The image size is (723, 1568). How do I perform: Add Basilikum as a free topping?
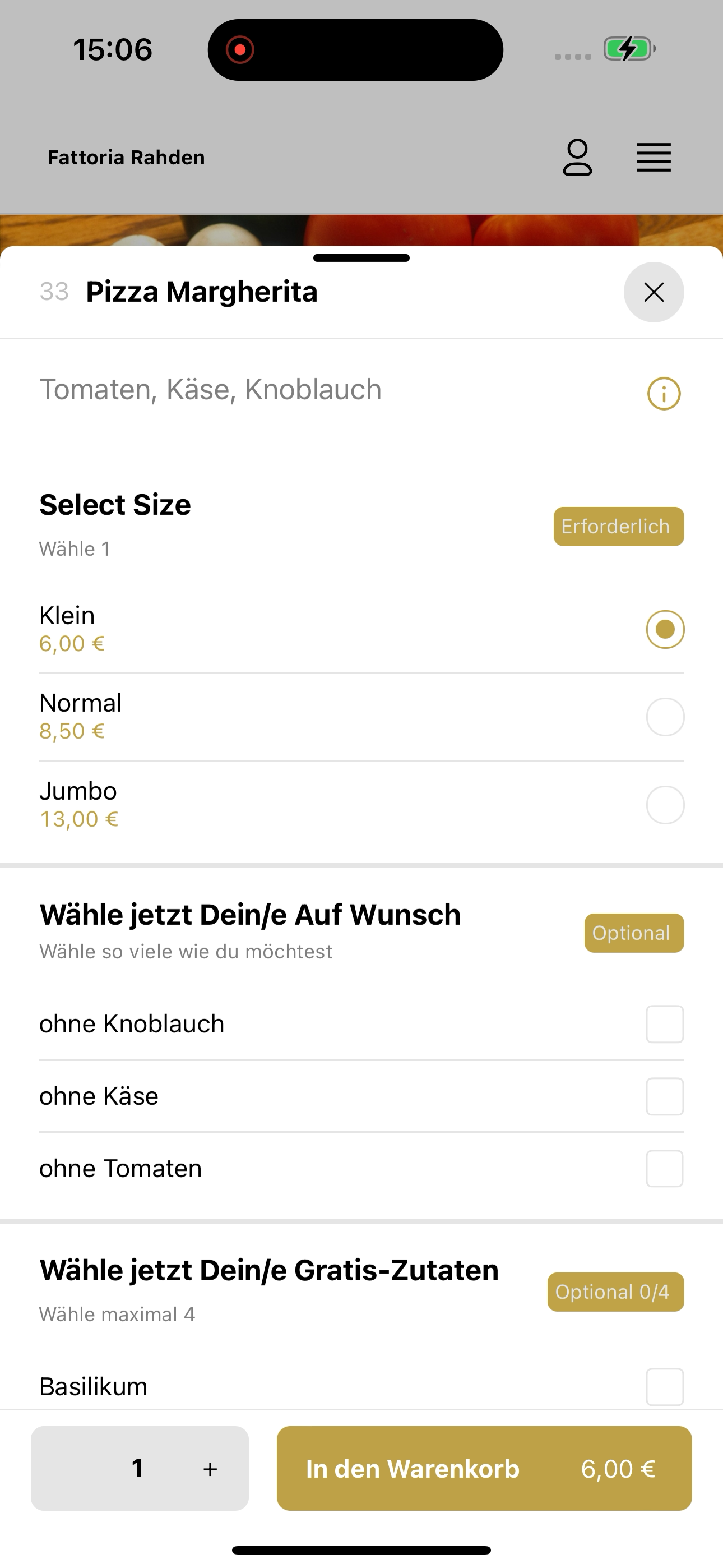click(665, 1387)
